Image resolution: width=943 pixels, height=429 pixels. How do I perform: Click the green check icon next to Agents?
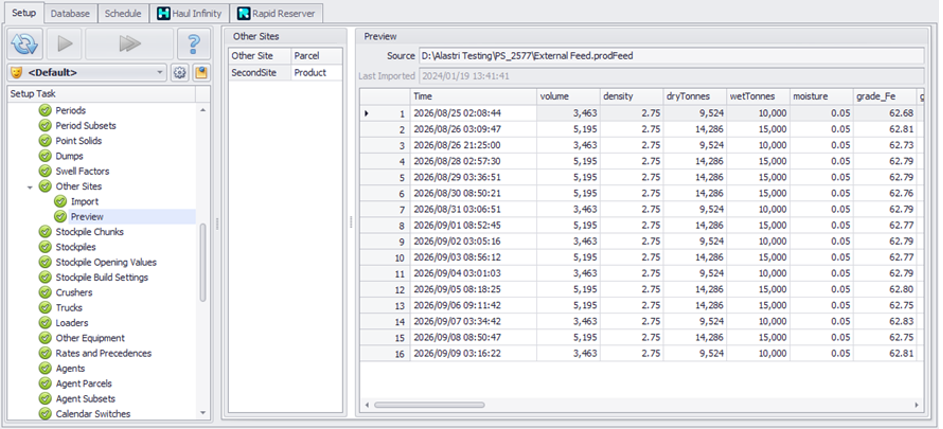pyautogui.click(x=45, y=368)
